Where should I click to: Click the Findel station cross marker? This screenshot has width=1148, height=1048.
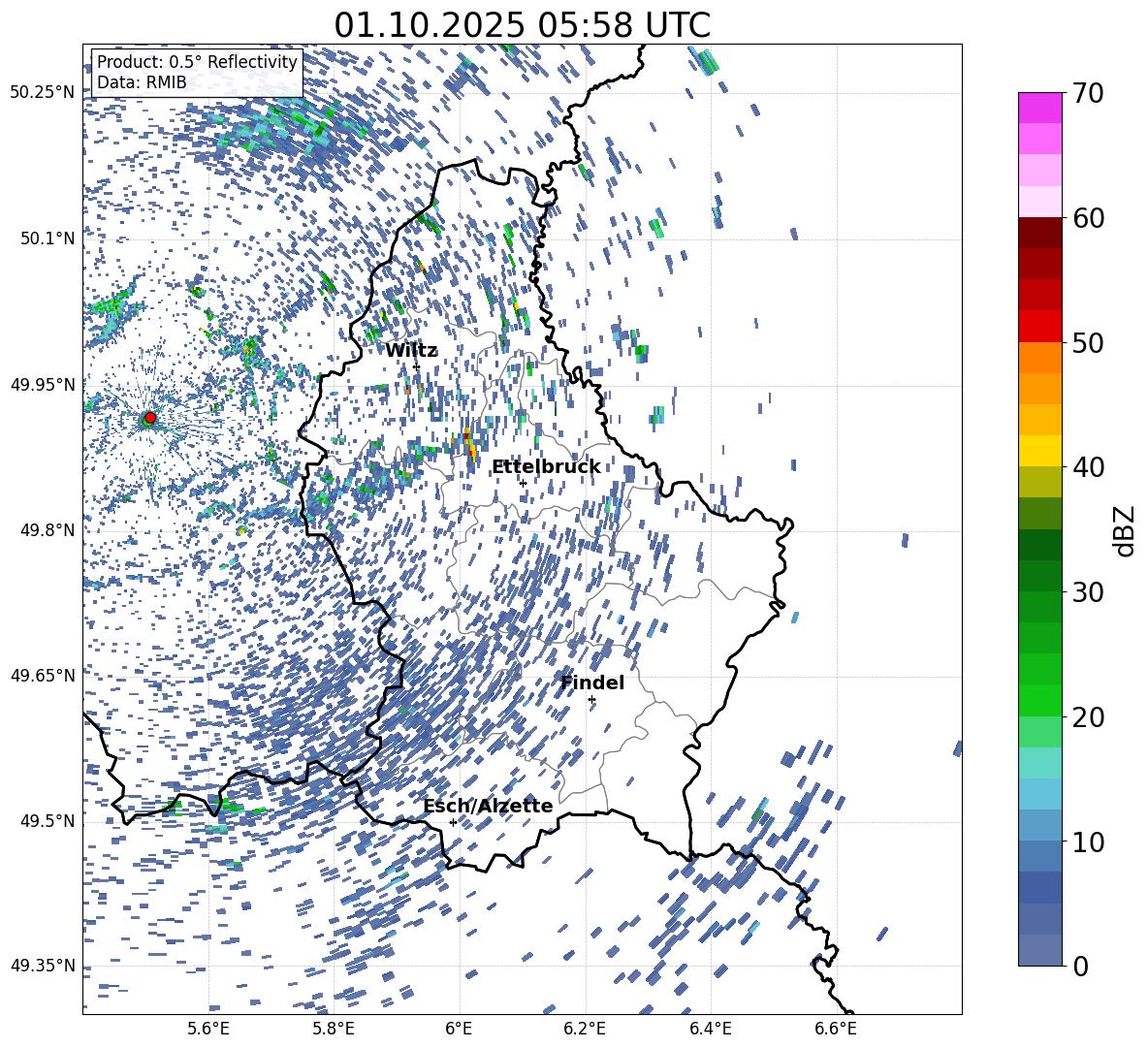591,700
